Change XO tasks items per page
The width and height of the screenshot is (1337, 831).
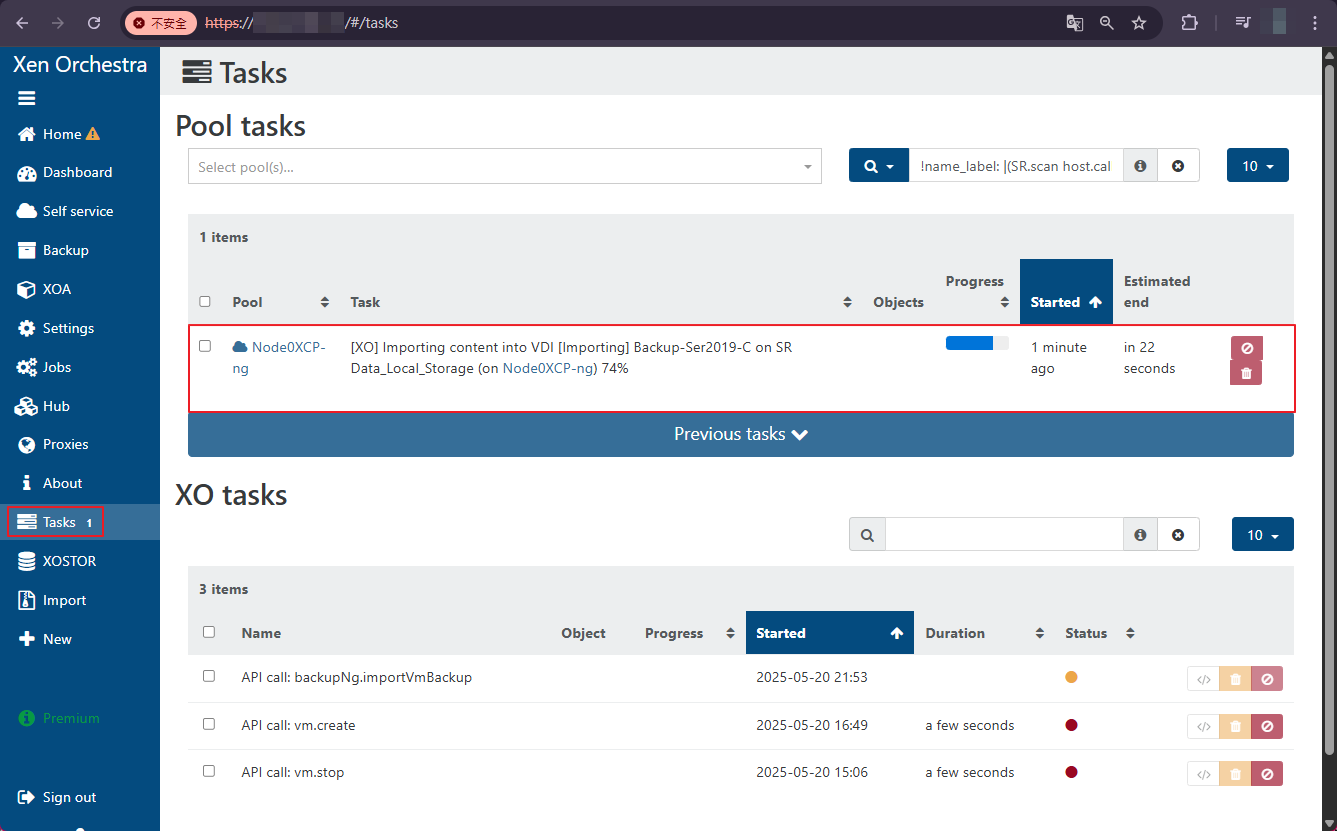tap(1263, 535)
